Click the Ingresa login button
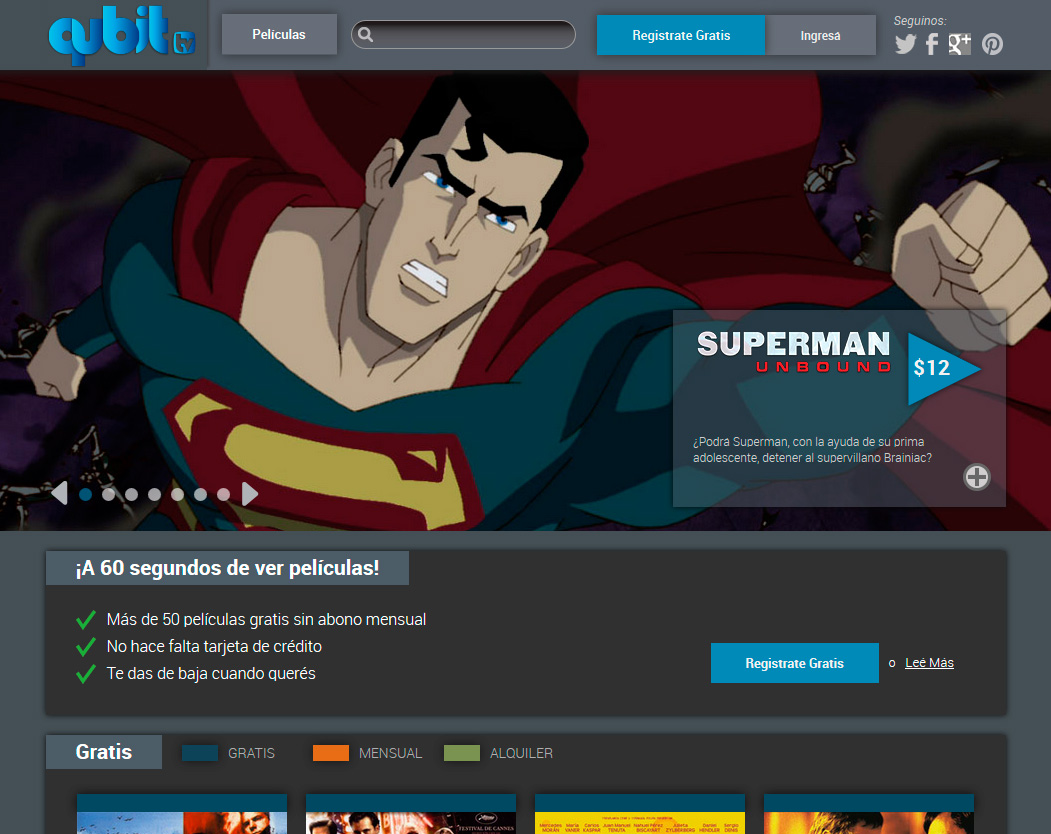This screenshot has height=834, width=1051. coord(820,35)
